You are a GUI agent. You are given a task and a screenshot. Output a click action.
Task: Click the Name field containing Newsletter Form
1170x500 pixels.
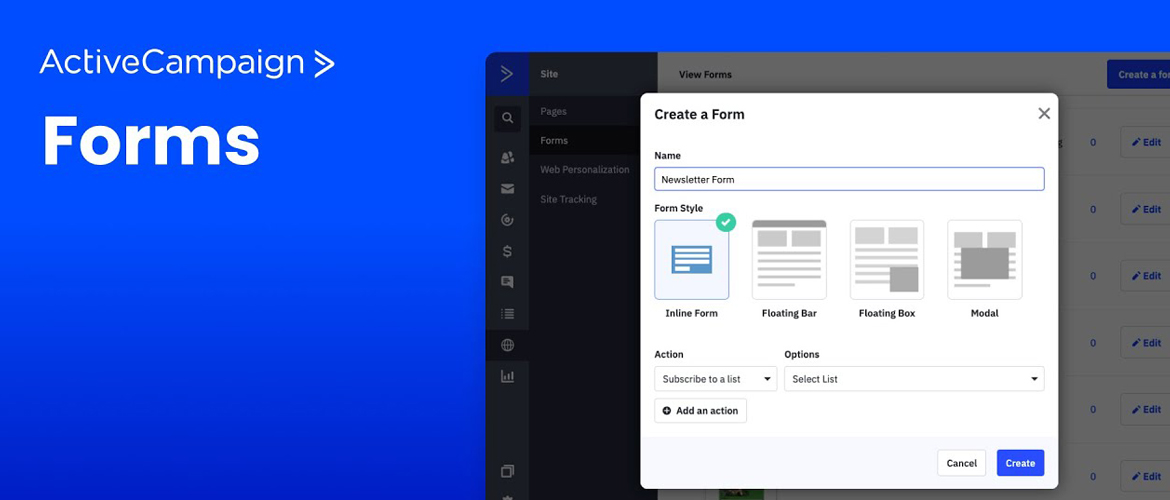[849, 179]
